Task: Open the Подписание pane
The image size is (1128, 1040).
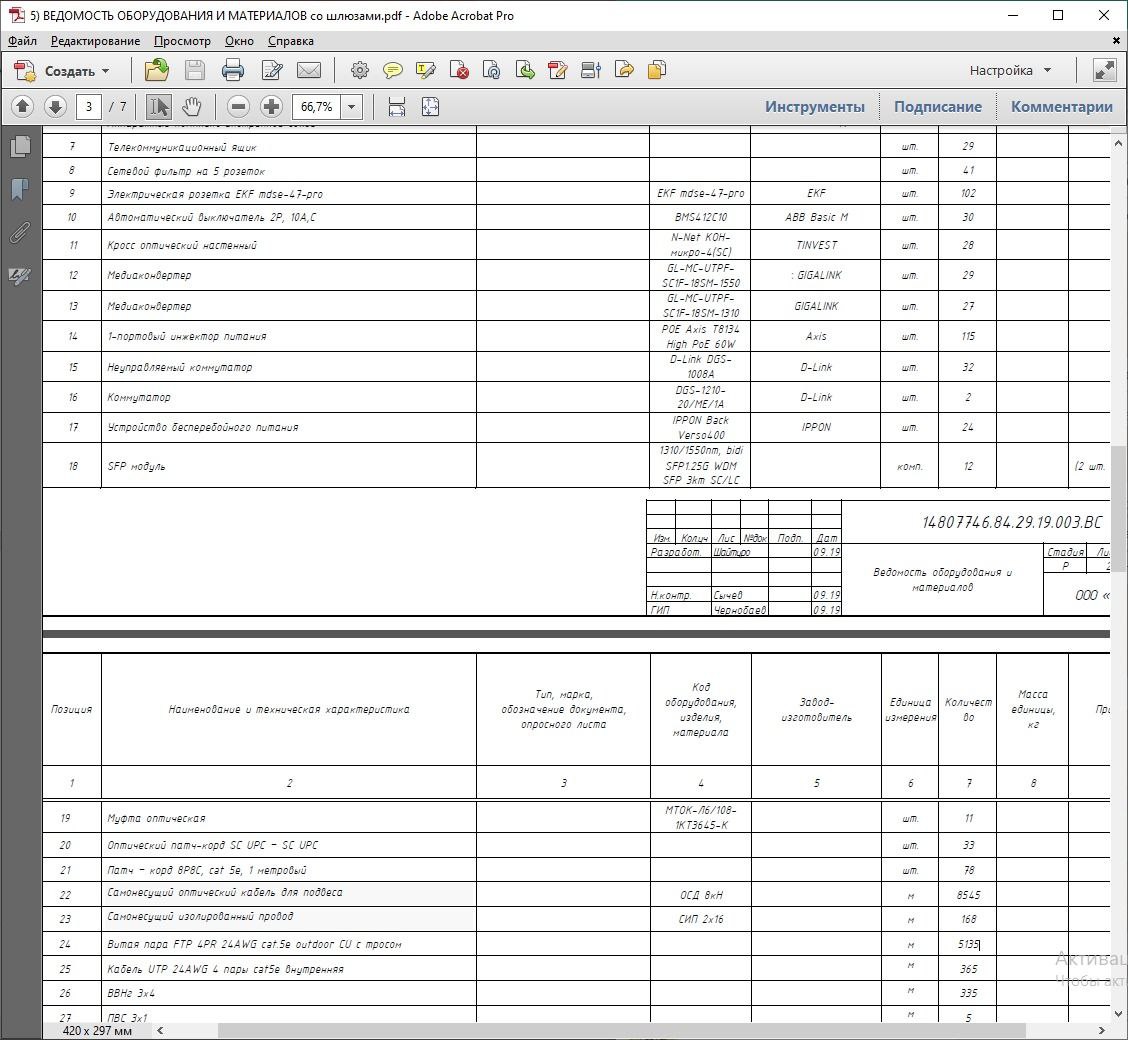Action: [937, 106]
